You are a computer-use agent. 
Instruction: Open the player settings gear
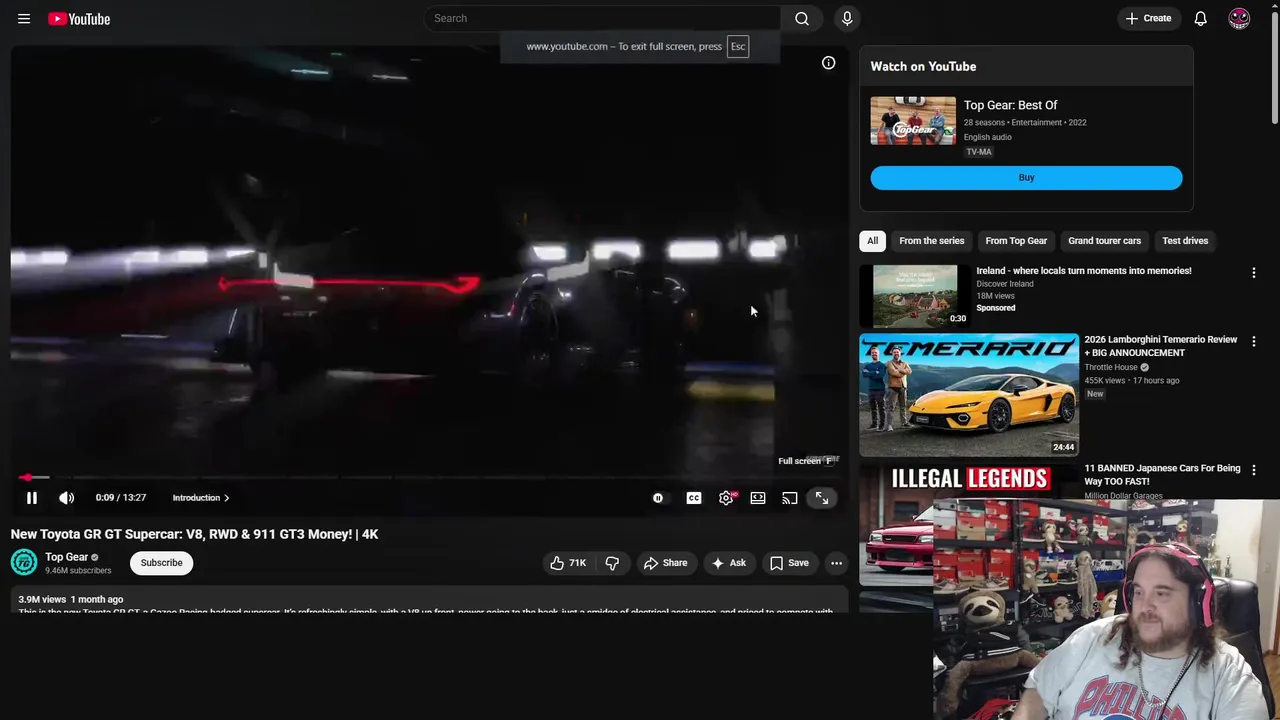pos(726,498)
